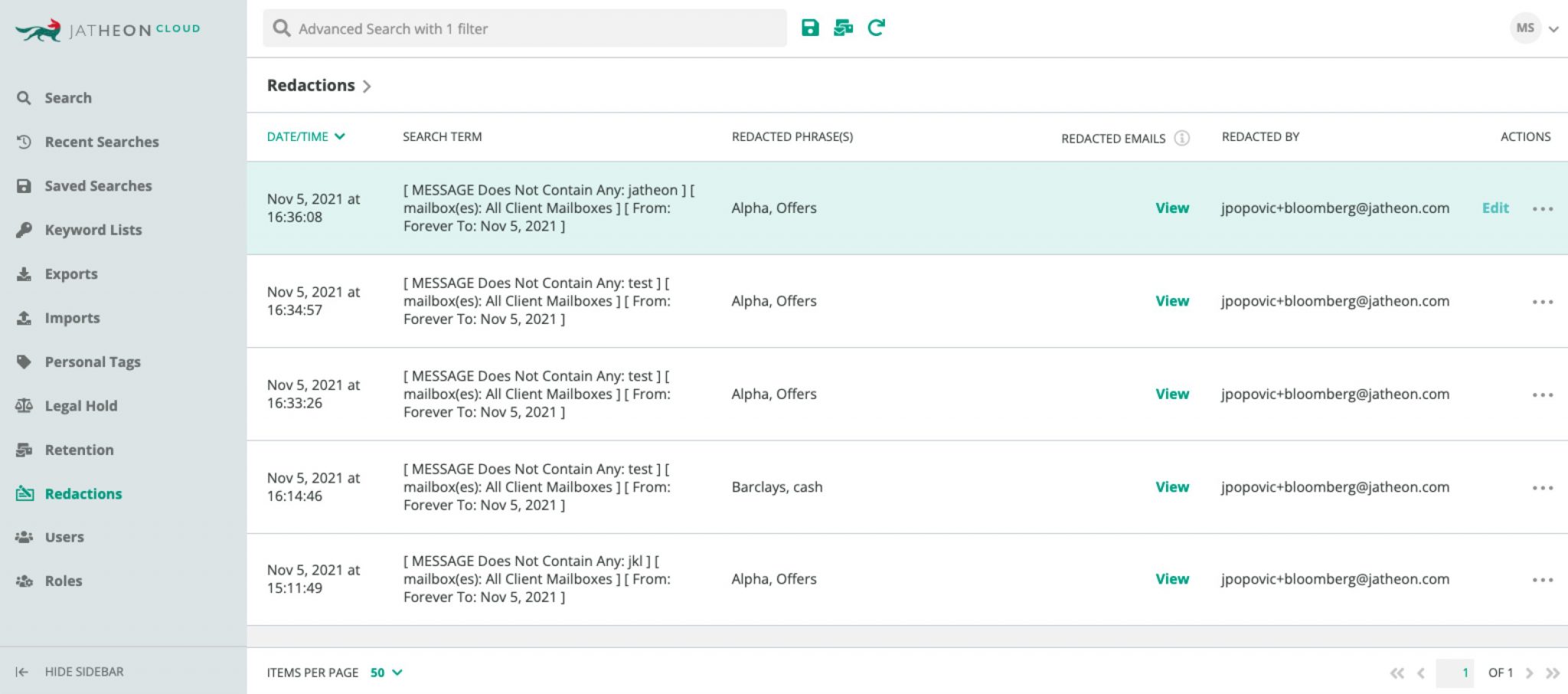1568x694 pixels.
Task: Open the three-dot menu for Barclays, cash row
Action: pyautogui.click(x=1543, y=488)
